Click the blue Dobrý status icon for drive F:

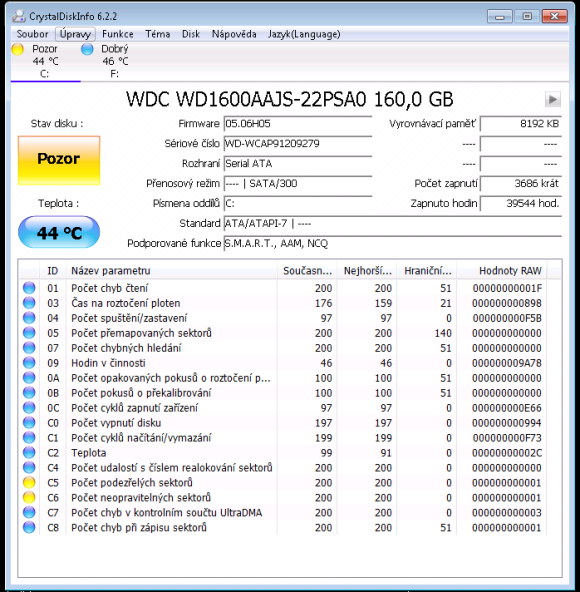[87, 49]
